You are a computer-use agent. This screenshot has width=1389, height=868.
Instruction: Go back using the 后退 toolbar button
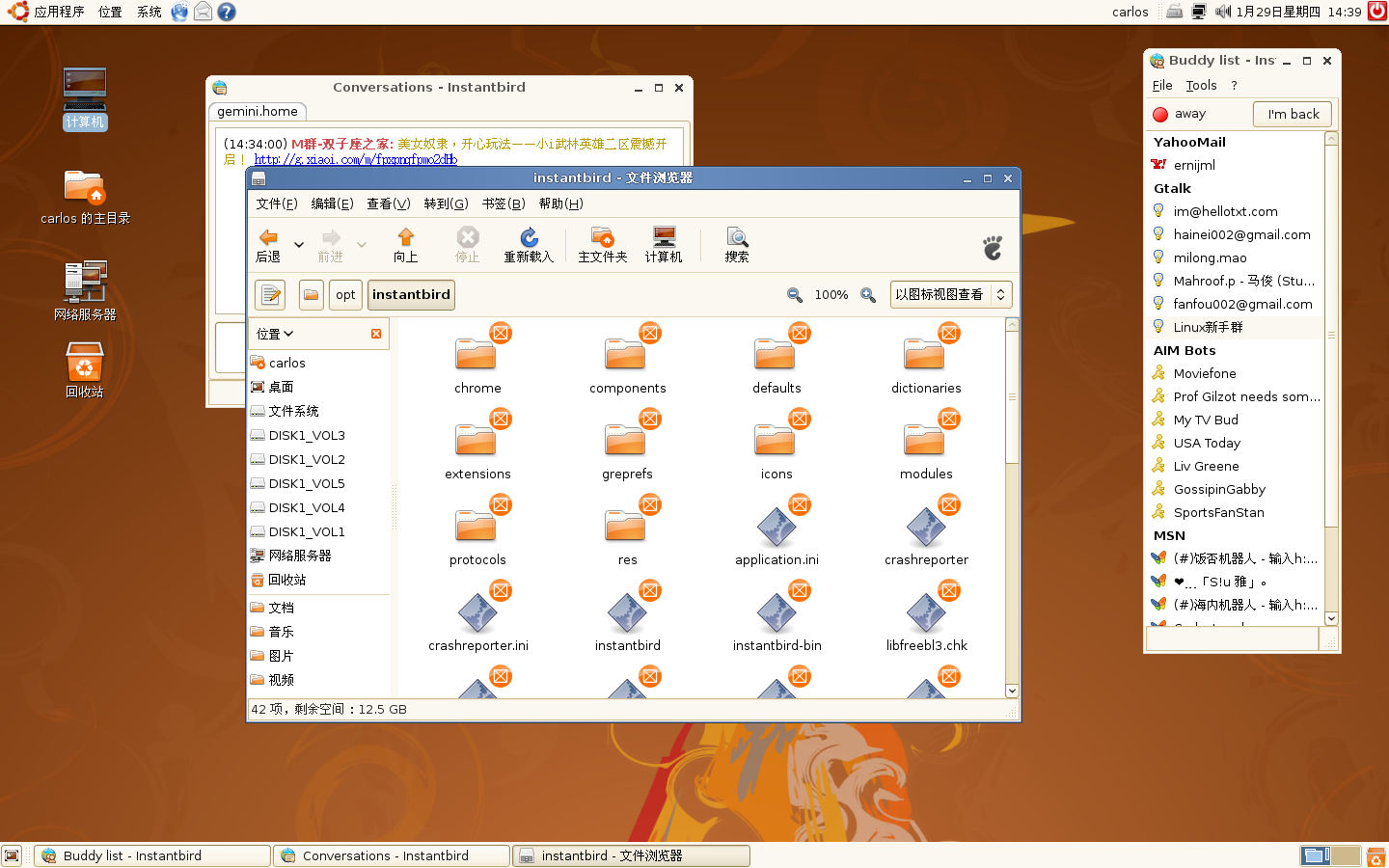[268, 245]
